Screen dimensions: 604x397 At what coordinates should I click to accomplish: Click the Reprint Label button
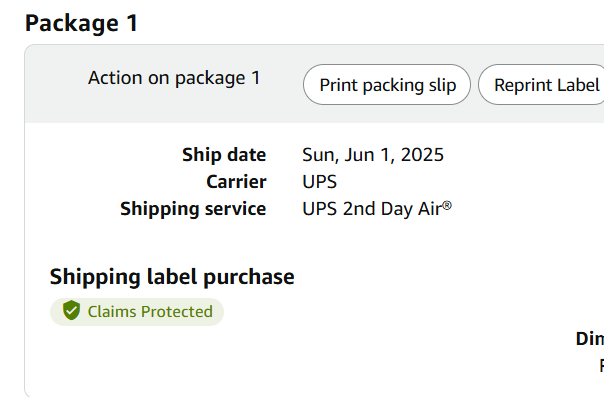pos(541,85)
